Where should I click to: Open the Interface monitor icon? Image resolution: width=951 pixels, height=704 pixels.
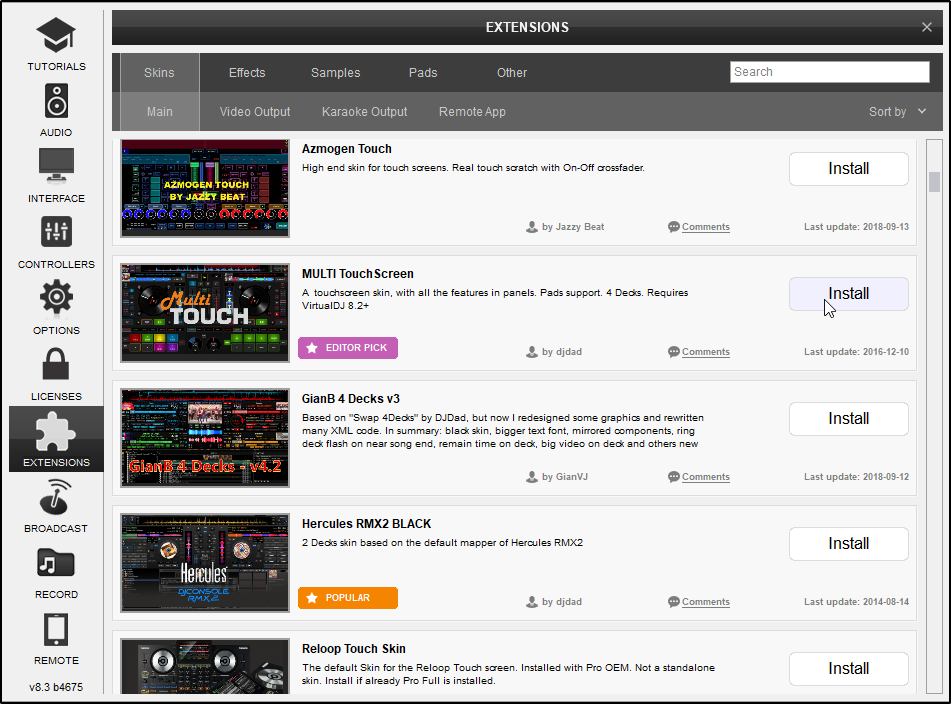coord(56,166)
